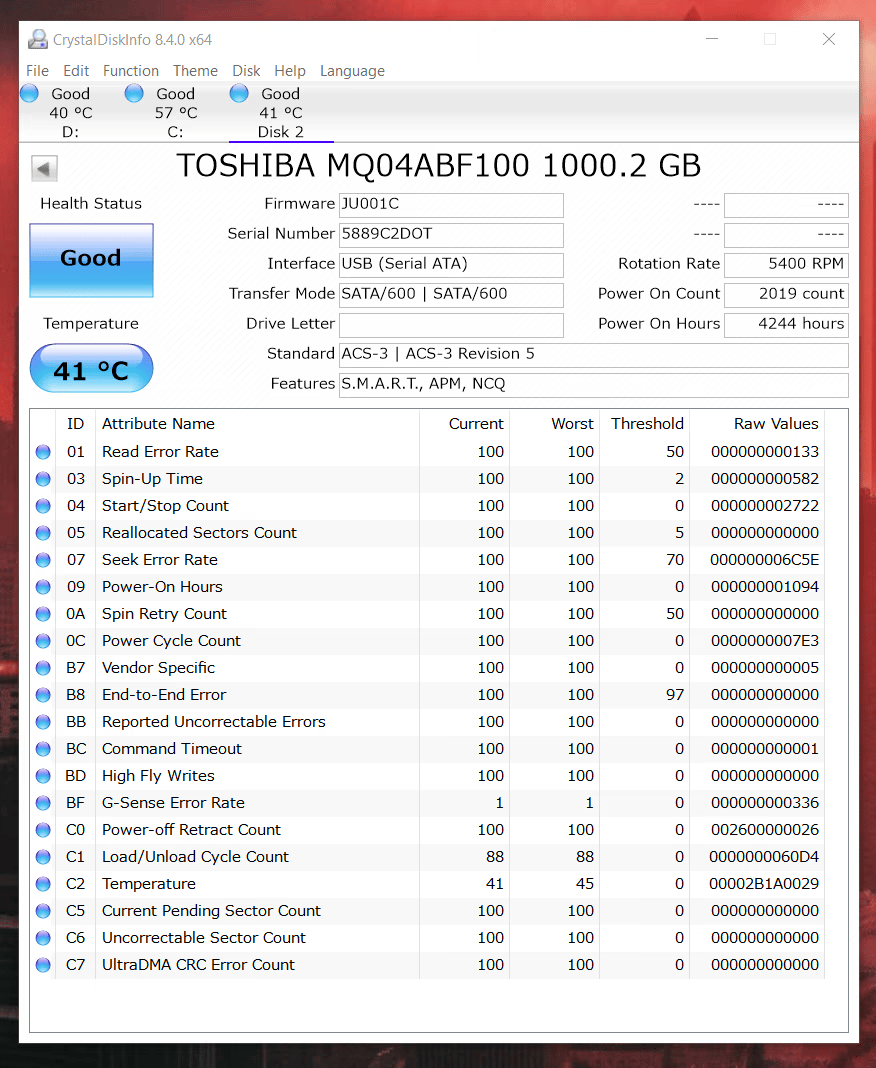Select the Disk 2 tab
This screenshot has width=876, height=1068.
tap(281, 112)
